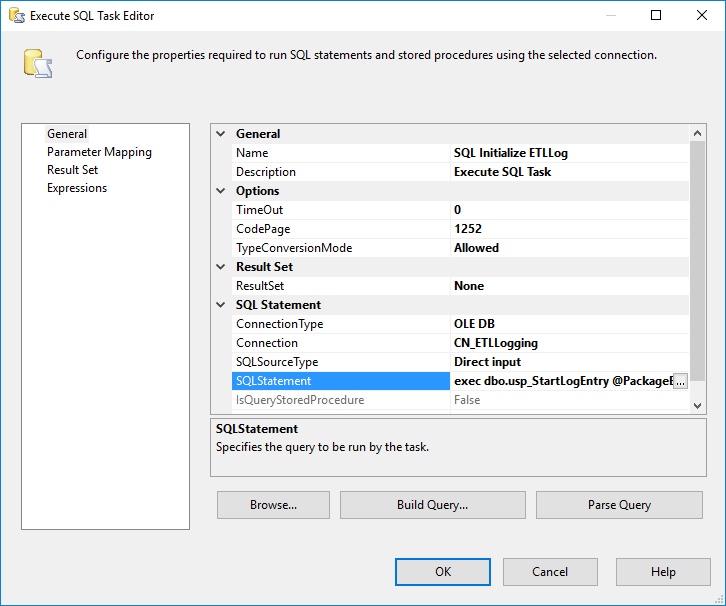
Task: Select the General page in left pane
Action: tap(67, 134)
